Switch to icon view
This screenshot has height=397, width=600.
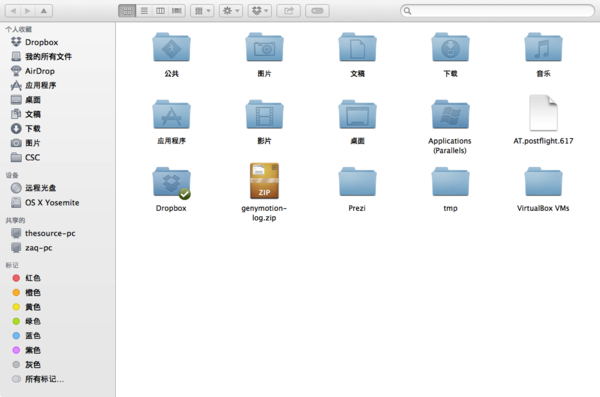tap(127, 11)
